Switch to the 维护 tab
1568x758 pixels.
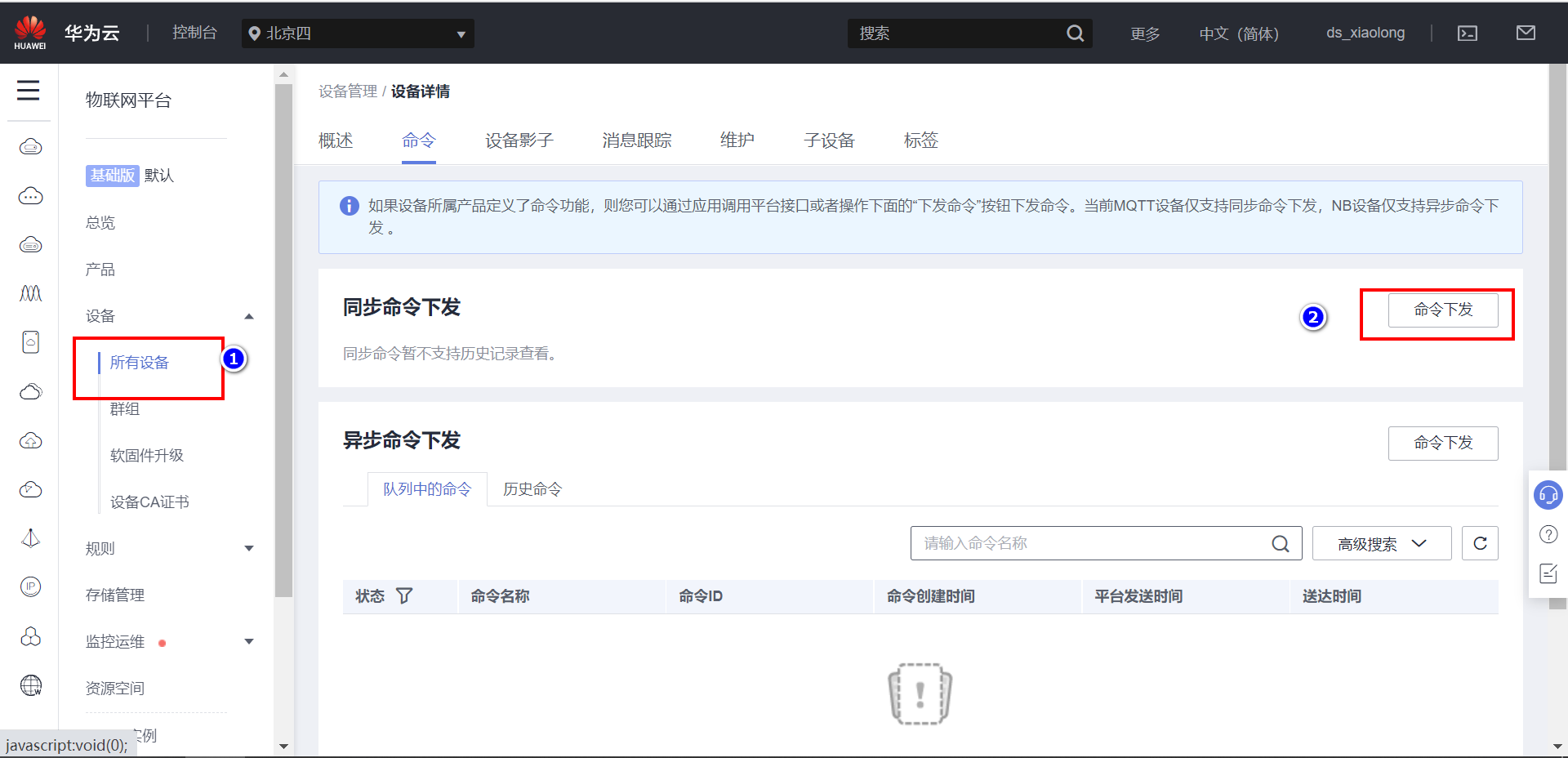click(x=737, y=140)
